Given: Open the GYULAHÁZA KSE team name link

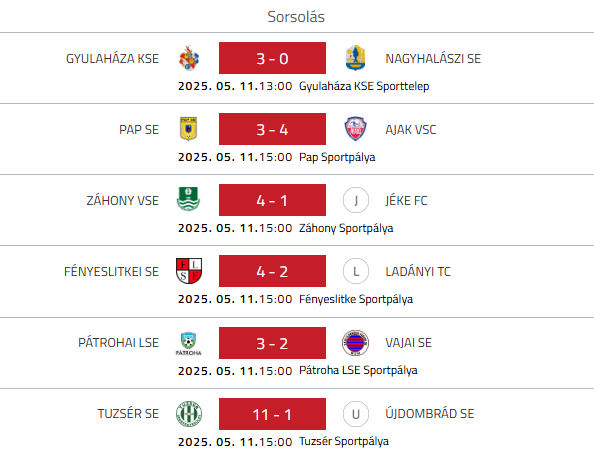Looking at the screenshot, I should pyautogui.click(x=113, y=59).
